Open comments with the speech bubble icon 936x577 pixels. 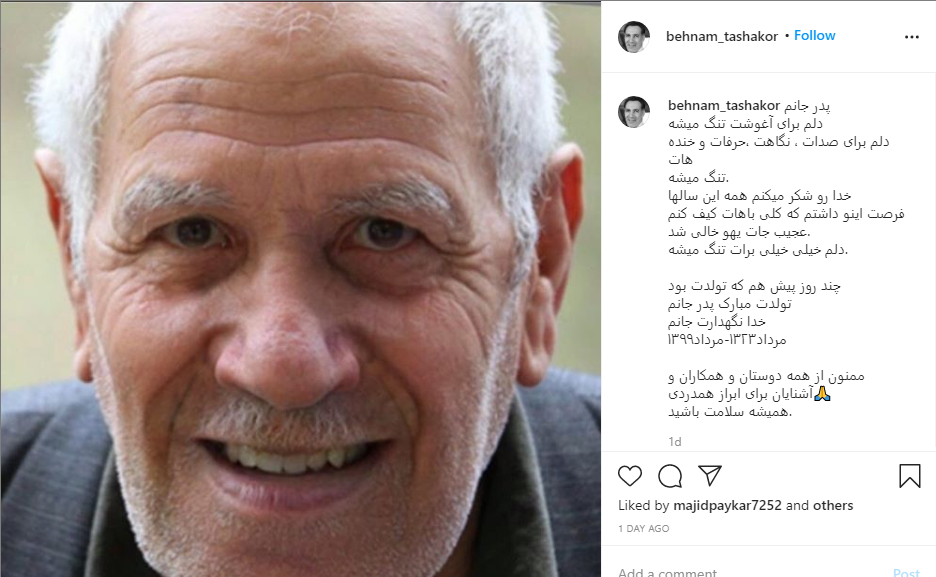pos(670,476)
